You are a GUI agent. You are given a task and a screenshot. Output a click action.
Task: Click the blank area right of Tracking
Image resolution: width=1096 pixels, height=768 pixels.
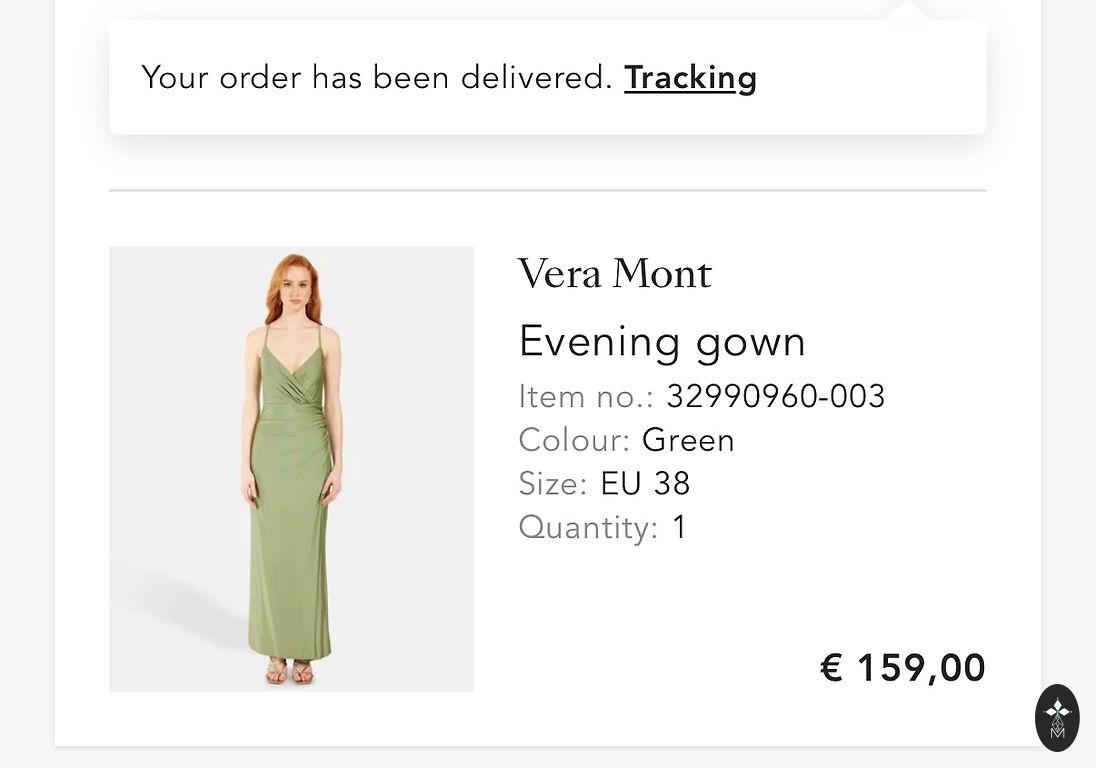[870, 78]
